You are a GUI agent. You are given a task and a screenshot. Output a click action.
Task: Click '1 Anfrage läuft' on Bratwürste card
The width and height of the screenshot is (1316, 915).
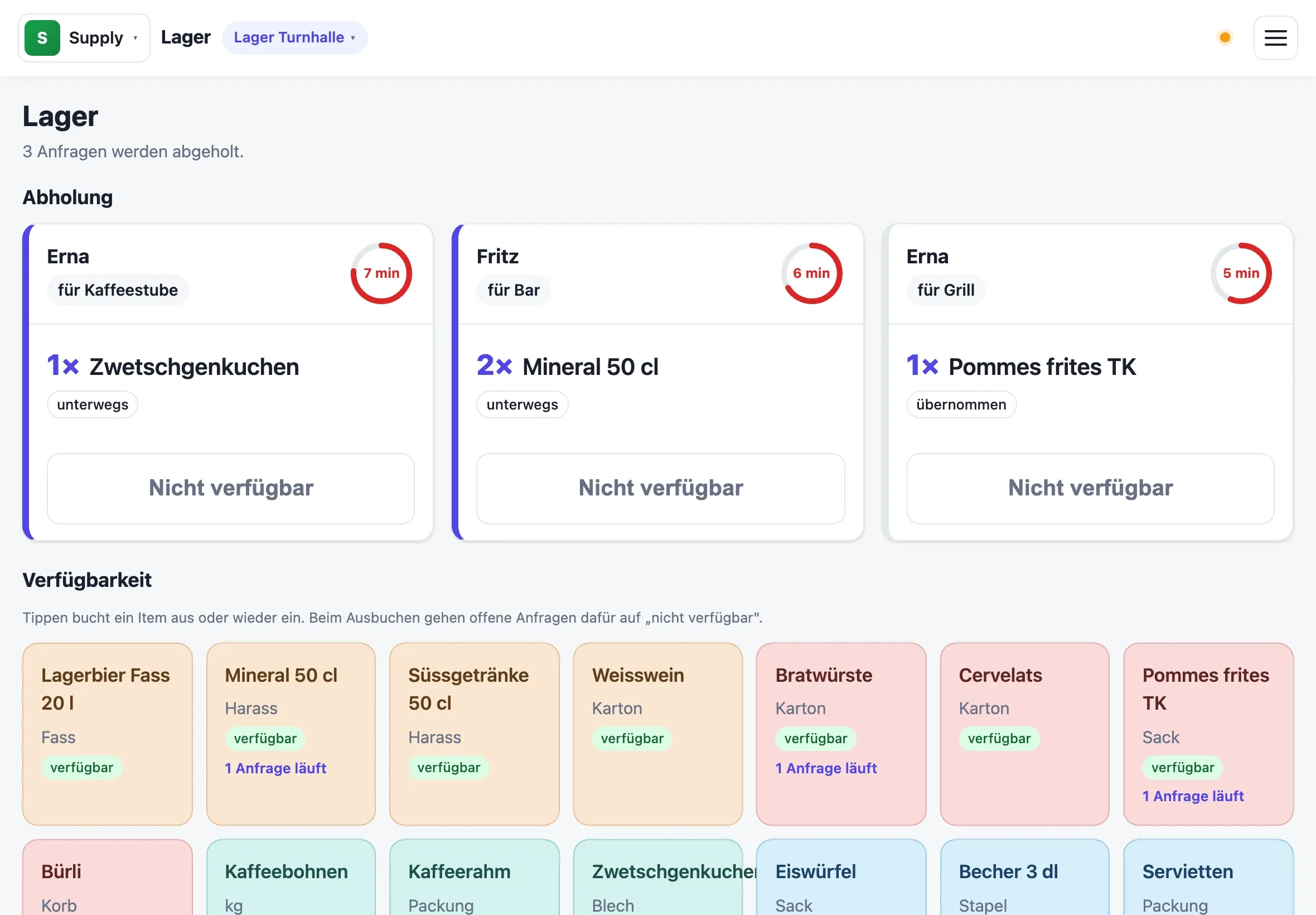point(826,768)
